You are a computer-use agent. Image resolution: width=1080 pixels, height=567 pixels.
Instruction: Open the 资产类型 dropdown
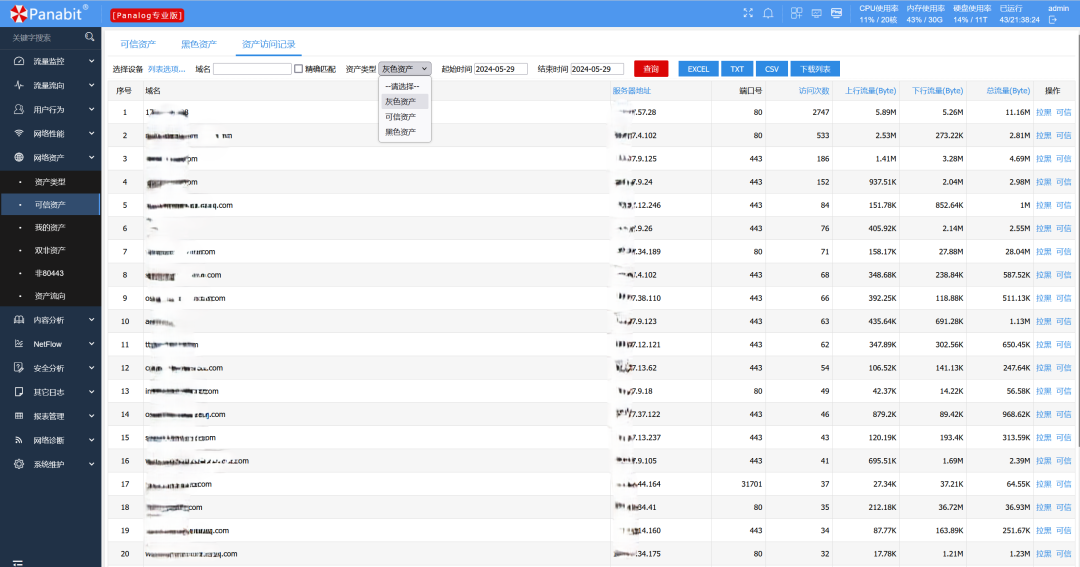[405, 69]
